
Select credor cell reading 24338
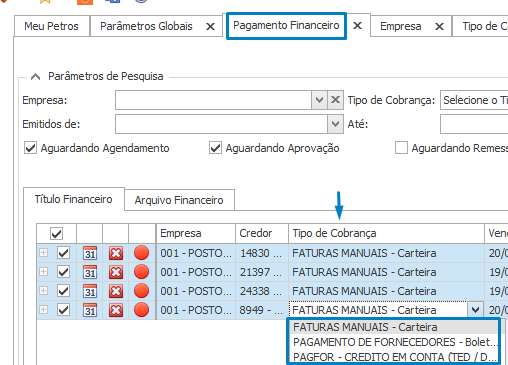262,291
